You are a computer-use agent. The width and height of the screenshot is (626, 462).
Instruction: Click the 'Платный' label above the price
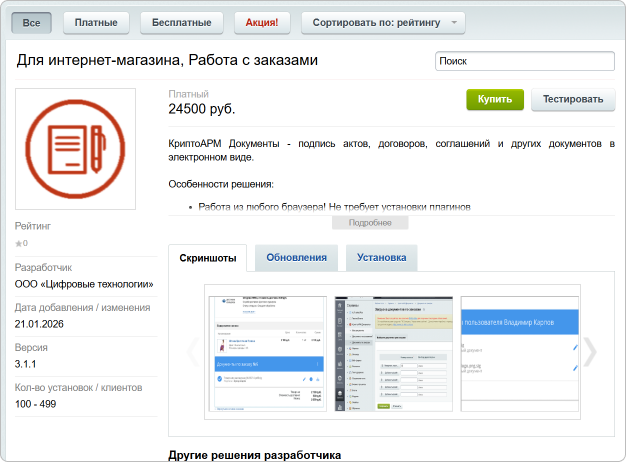(x=188, y=94)
